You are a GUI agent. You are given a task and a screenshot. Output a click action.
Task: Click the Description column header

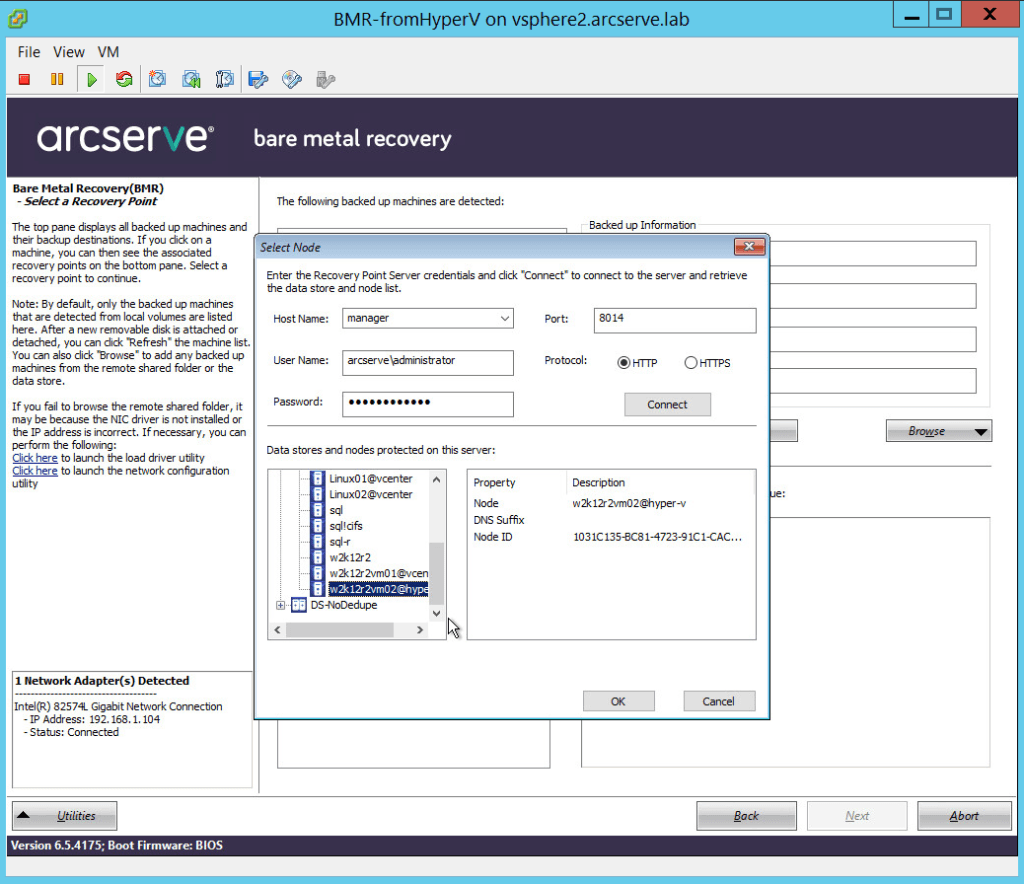tap(598, 482)
